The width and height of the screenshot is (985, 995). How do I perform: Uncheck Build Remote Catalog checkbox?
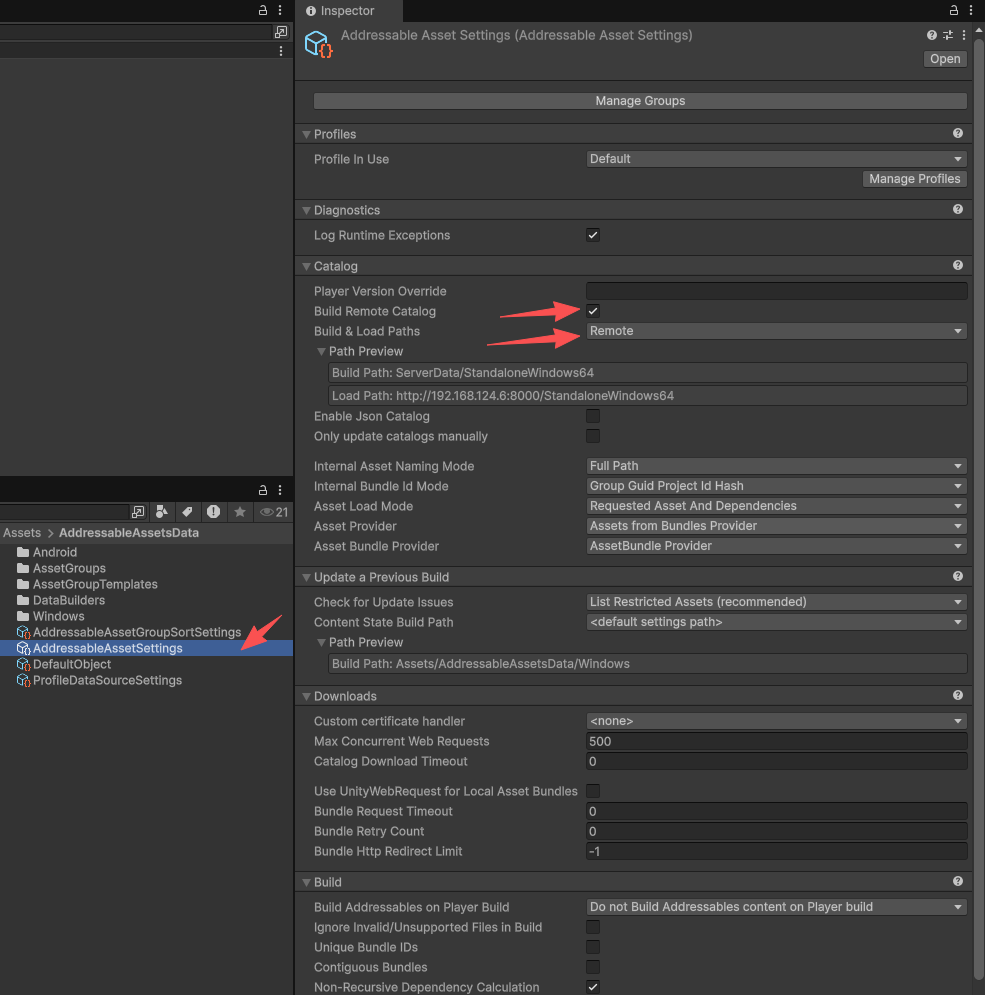click(x=593, y=311)
